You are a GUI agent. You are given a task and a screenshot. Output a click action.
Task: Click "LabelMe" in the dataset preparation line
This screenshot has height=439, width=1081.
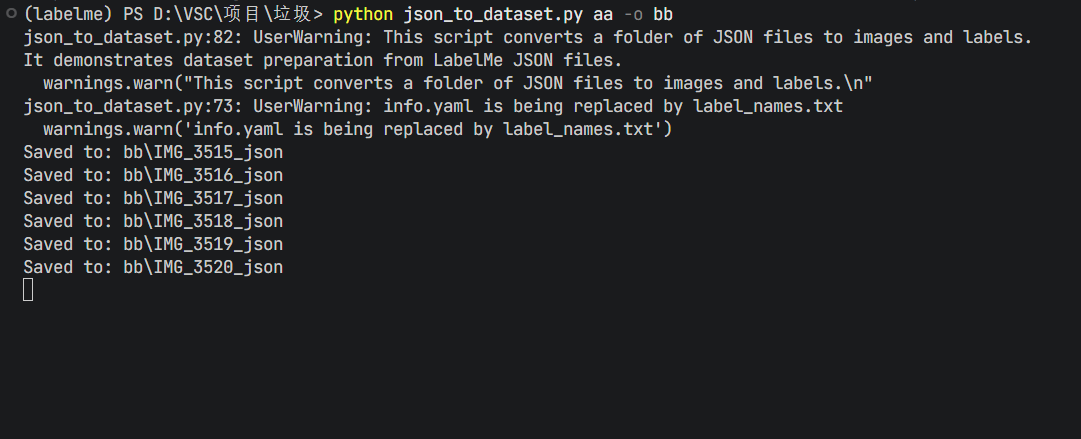pyautogui.click(x=433, y=60)
